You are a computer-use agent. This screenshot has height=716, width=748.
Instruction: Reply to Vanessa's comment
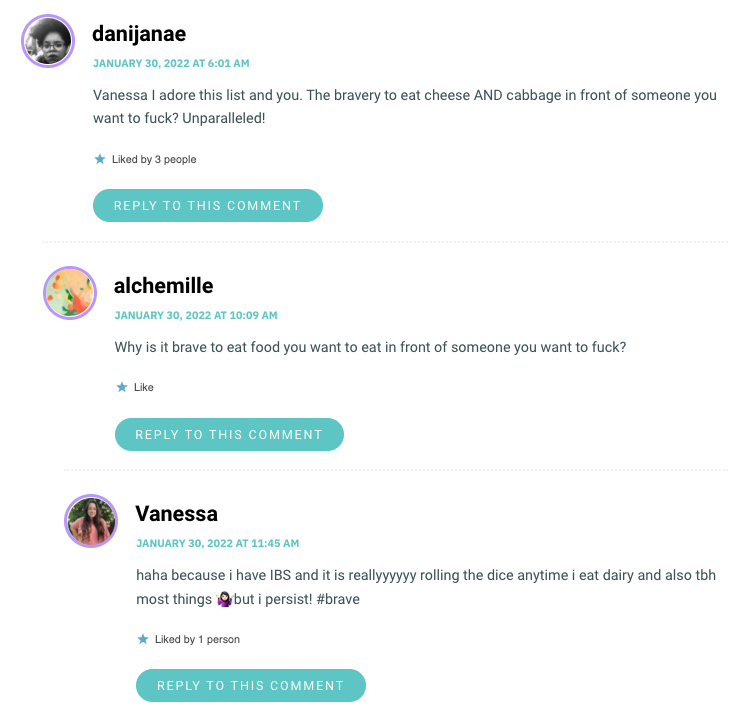coord(251,685)
